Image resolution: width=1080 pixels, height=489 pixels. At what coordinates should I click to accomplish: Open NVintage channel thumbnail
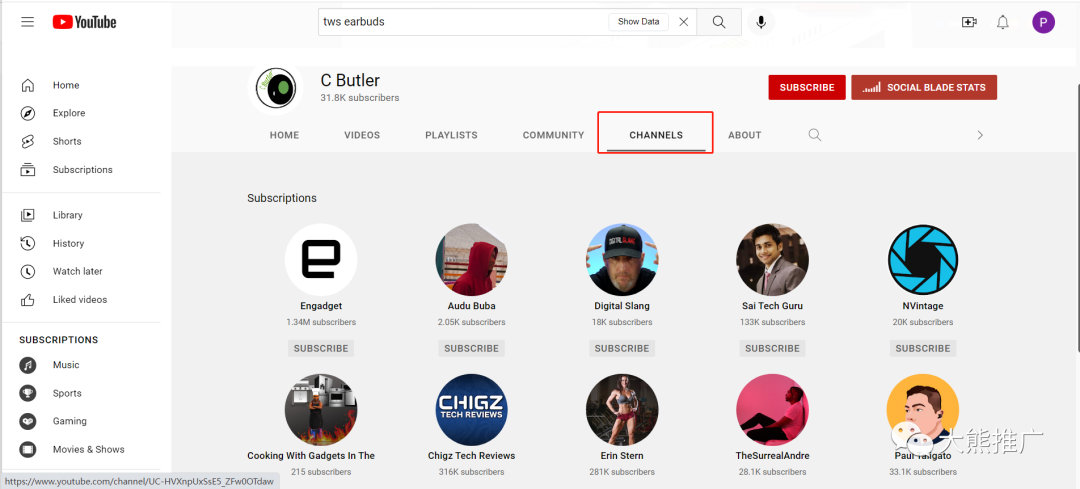(x=923, y=260)
